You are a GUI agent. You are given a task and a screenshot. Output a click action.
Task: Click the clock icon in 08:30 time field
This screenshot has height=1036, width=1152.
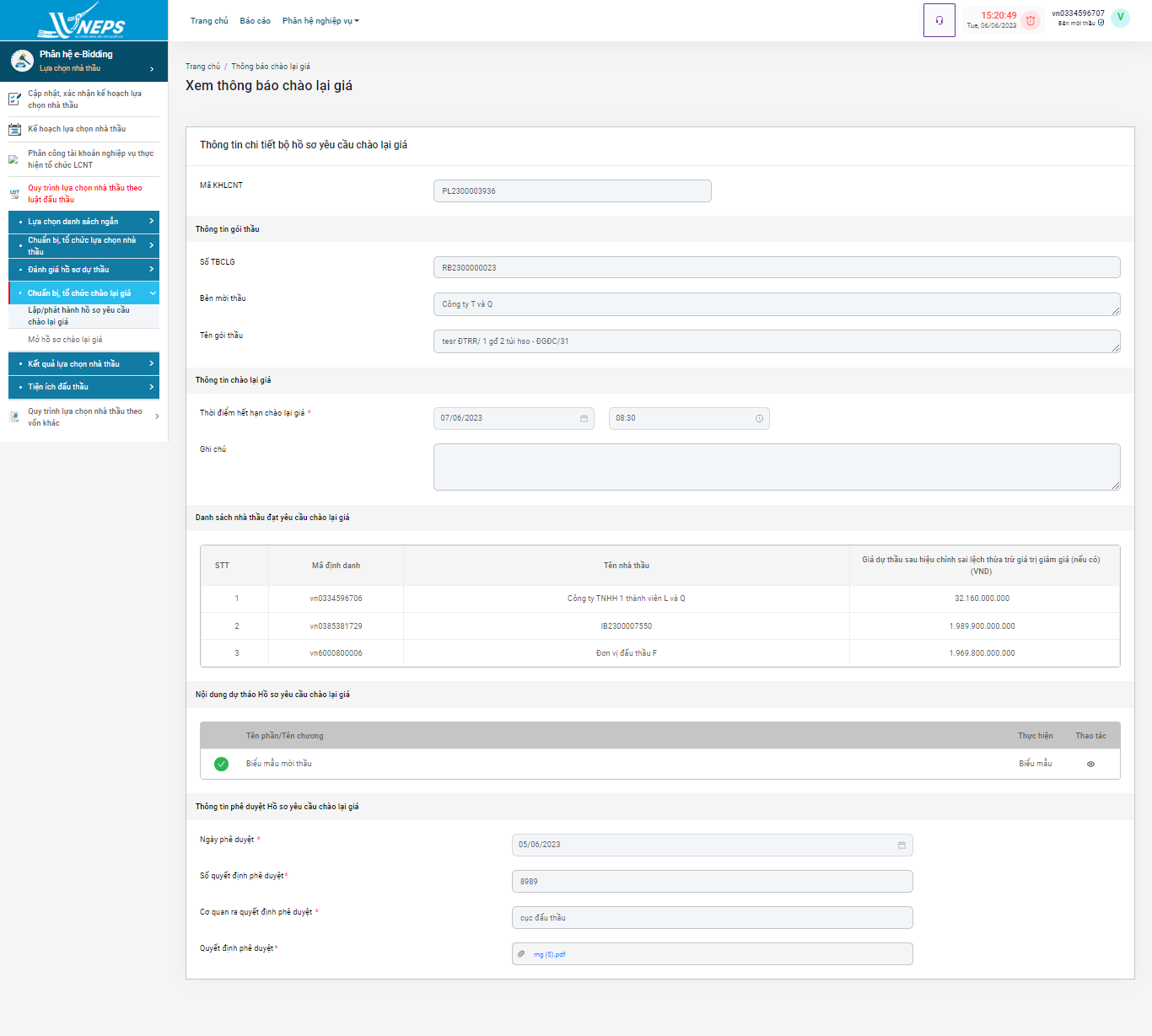point(759,419)
